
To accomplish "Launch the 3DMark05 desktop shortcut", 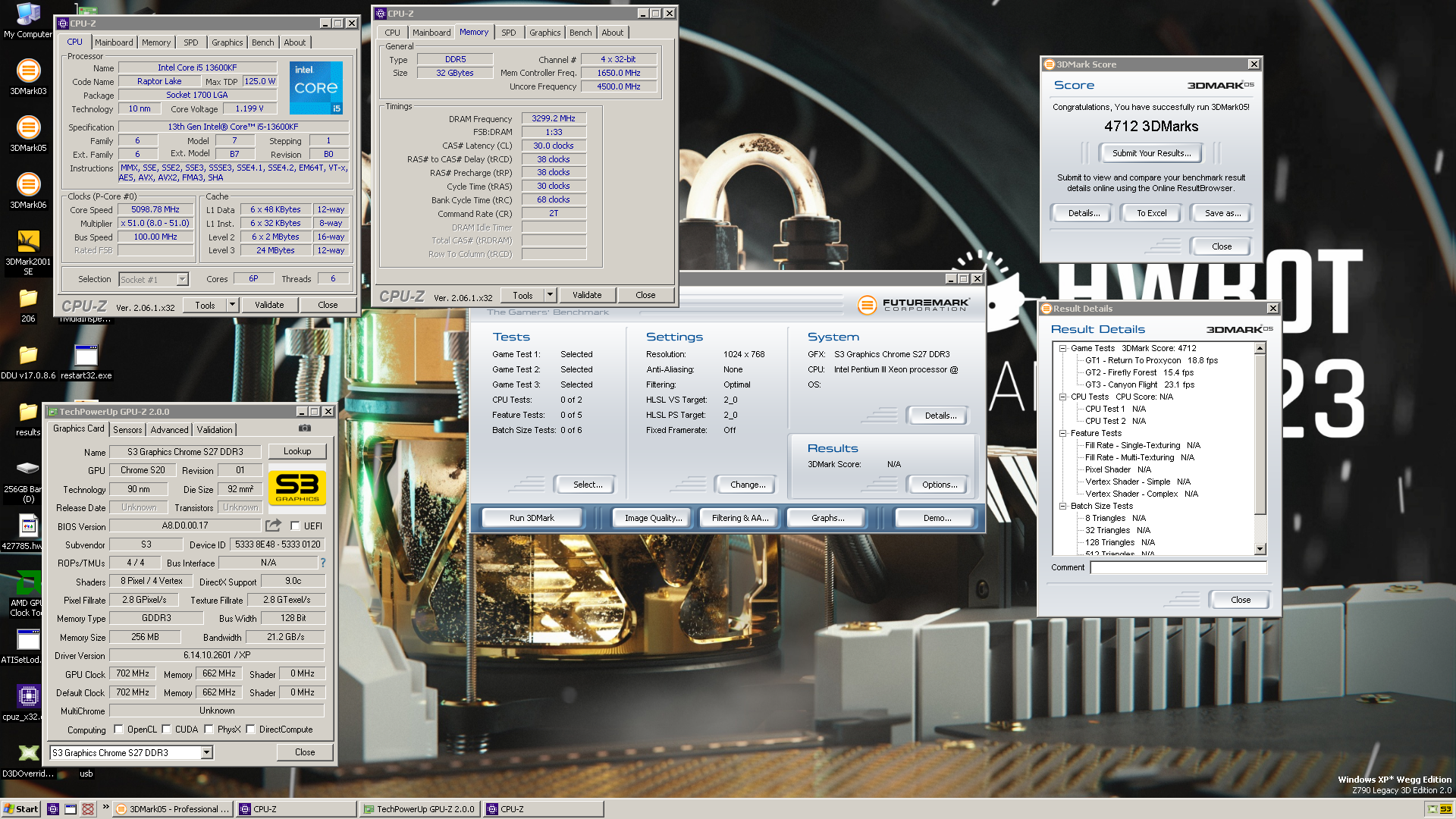I will tap(28, 134).
